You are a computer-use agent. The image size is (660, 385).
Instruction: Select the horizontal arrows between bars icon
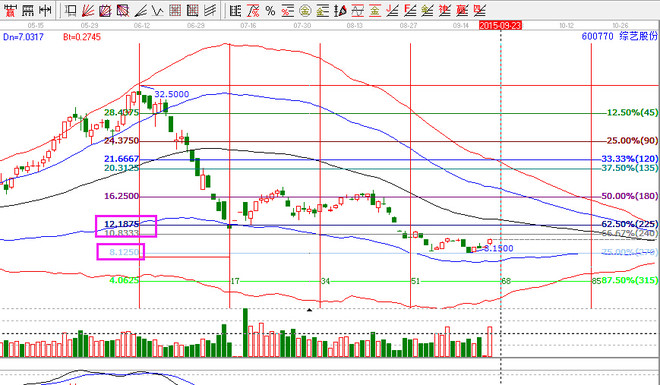pos(45,11)
